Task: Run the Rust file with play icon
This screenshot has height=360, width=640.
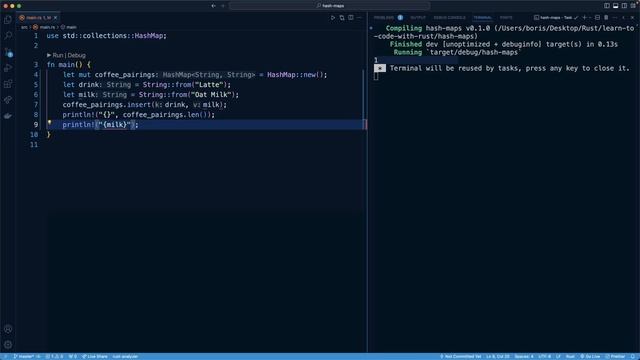Action: click(333, 18)
